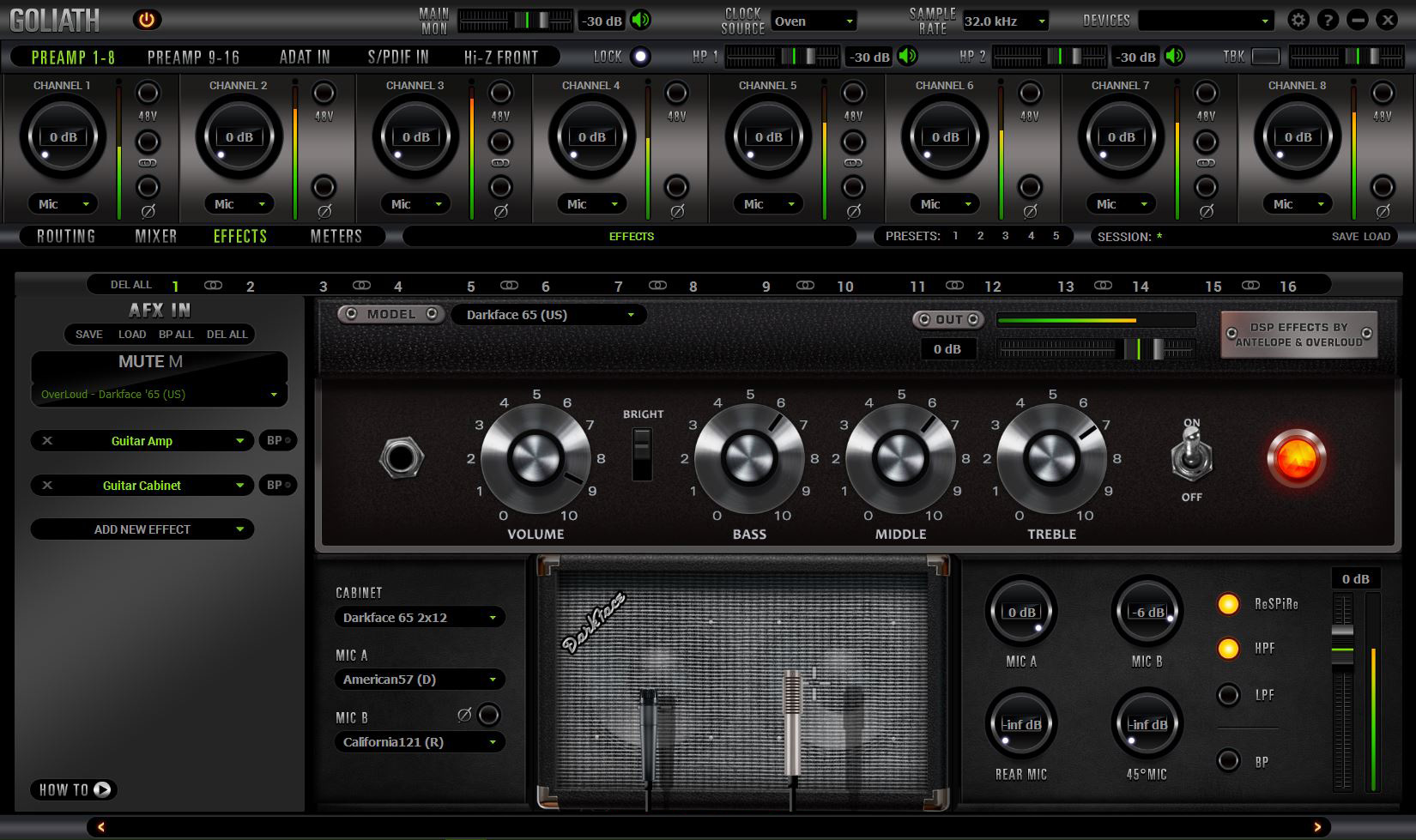Link AFX channels 1 and 2
The width and height of the screenshot is (1416, 840).
tap(213, 285)
